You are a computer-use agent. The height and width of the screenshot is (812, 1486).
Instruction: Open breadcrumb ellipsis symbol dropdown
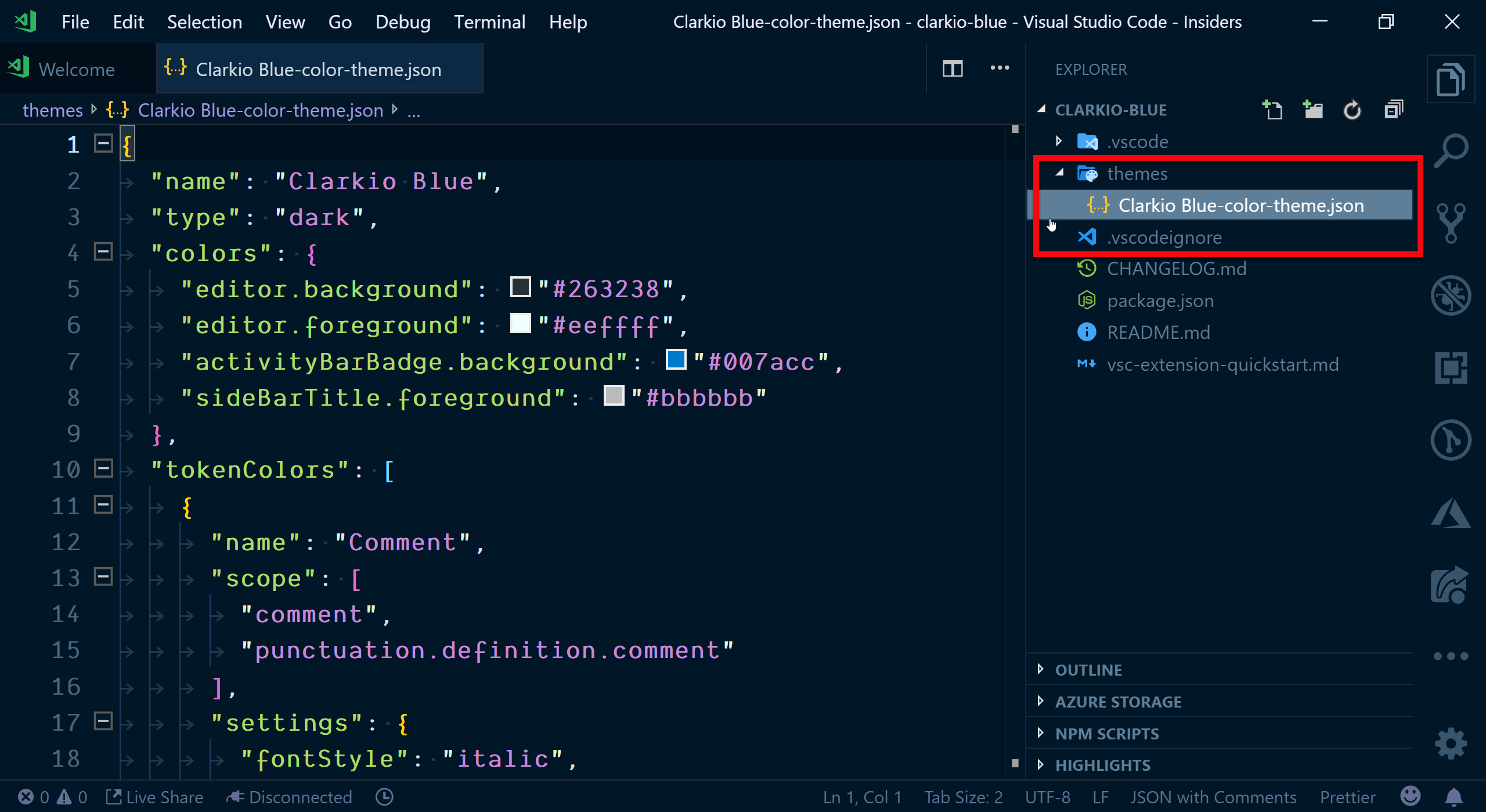[413, 111]
